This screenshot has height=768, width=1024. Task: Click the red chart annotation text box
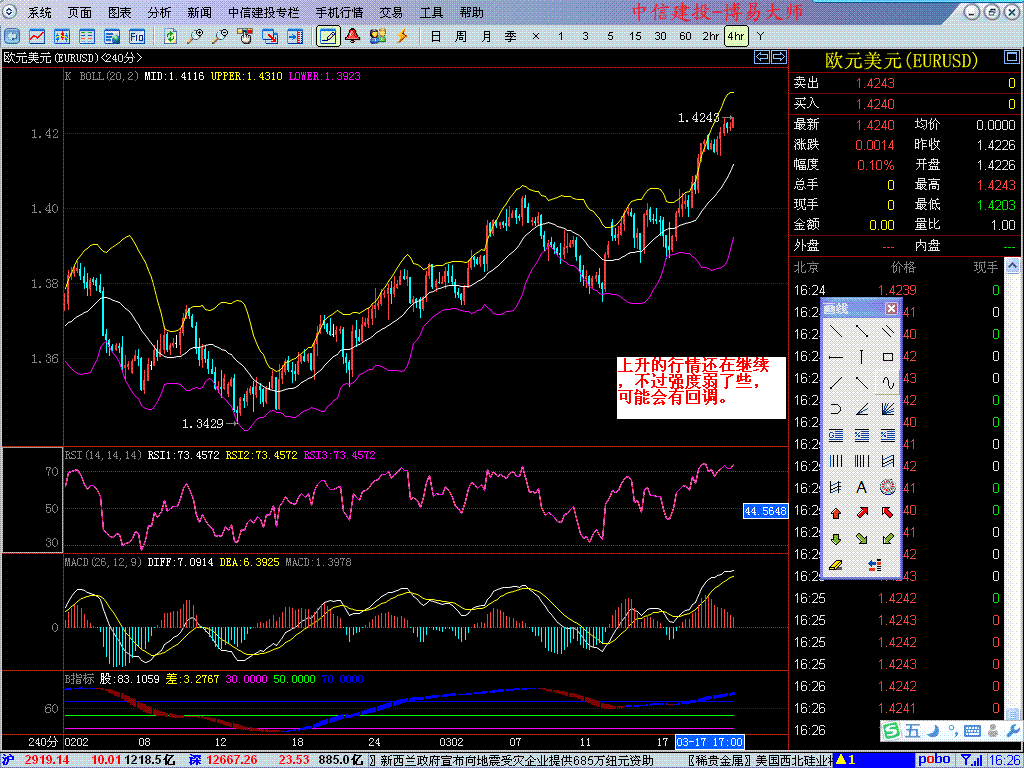pyautogui.click(x=701, y=388)
